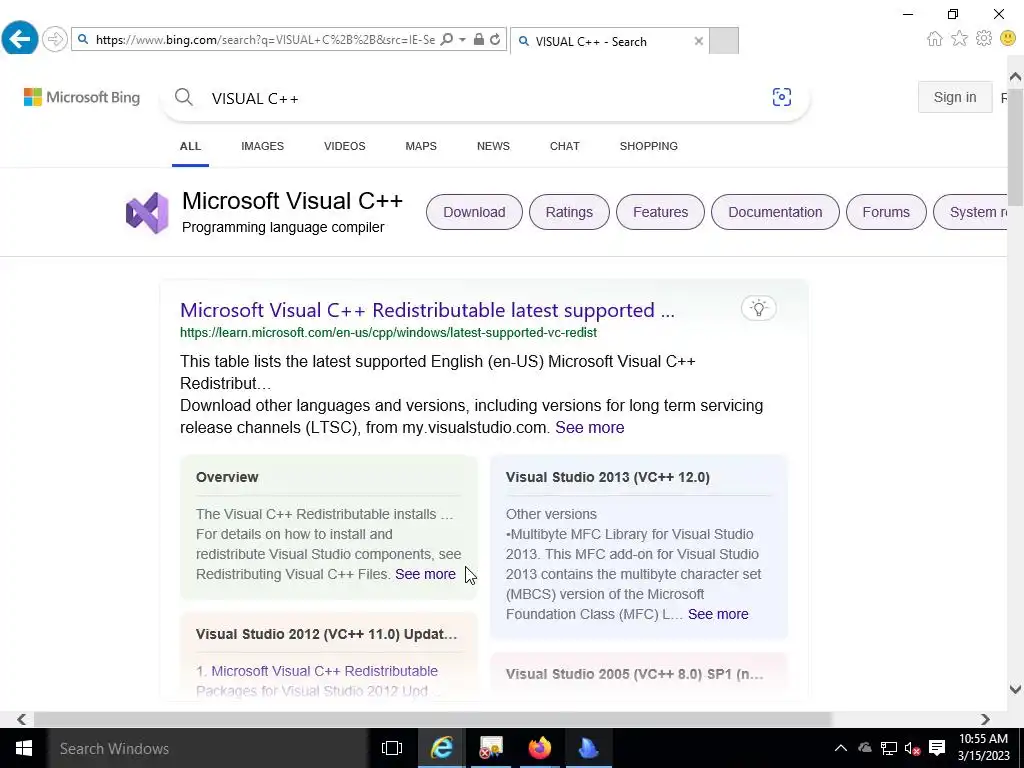Click the taskbar icon with red X badge
The height and width of the screenshot is (768, 1024).
coord(490,748)
